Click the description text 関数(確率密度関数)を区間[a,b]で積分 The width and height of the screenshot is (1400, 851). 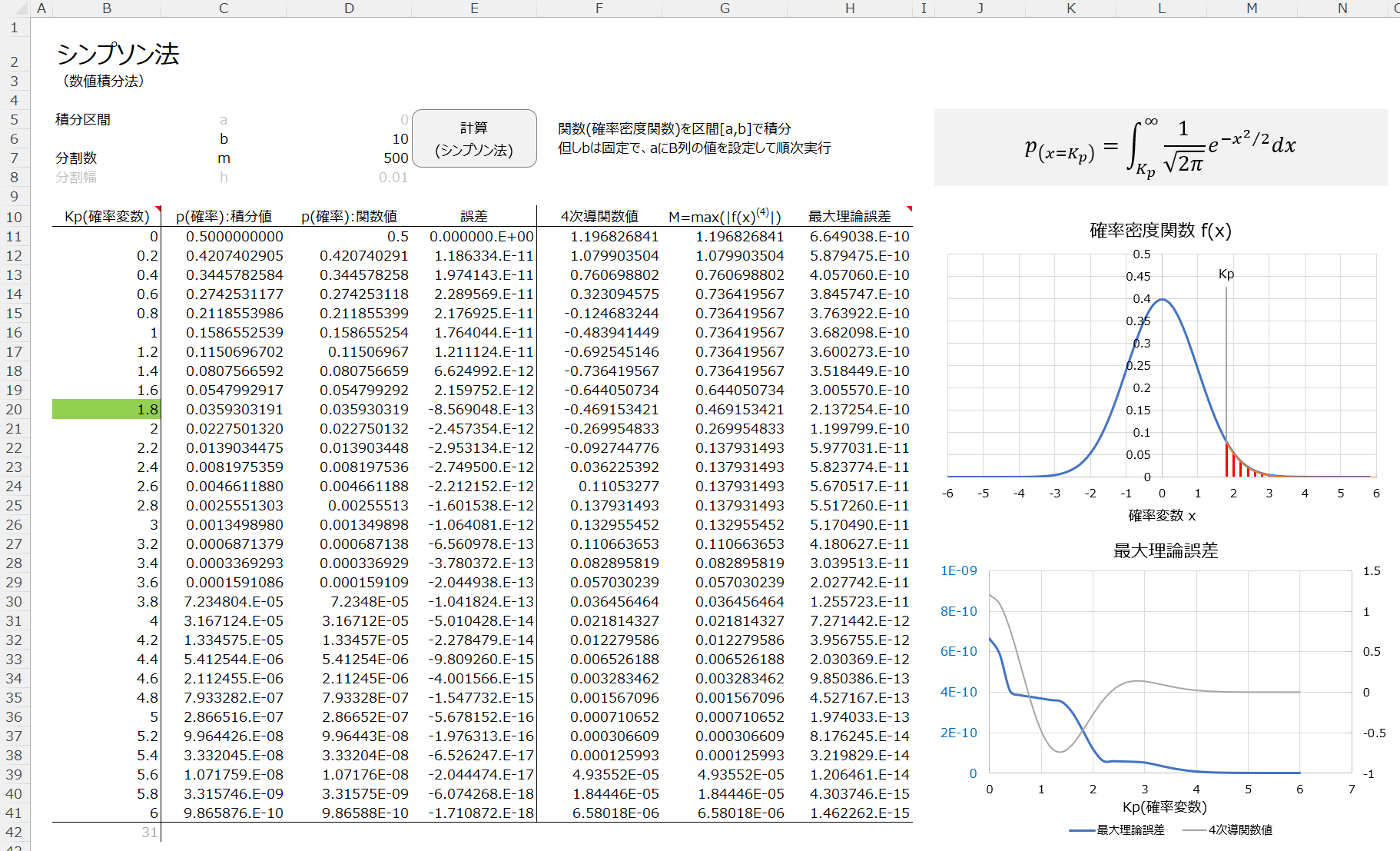pyautogui.click(x=674, y=128)
